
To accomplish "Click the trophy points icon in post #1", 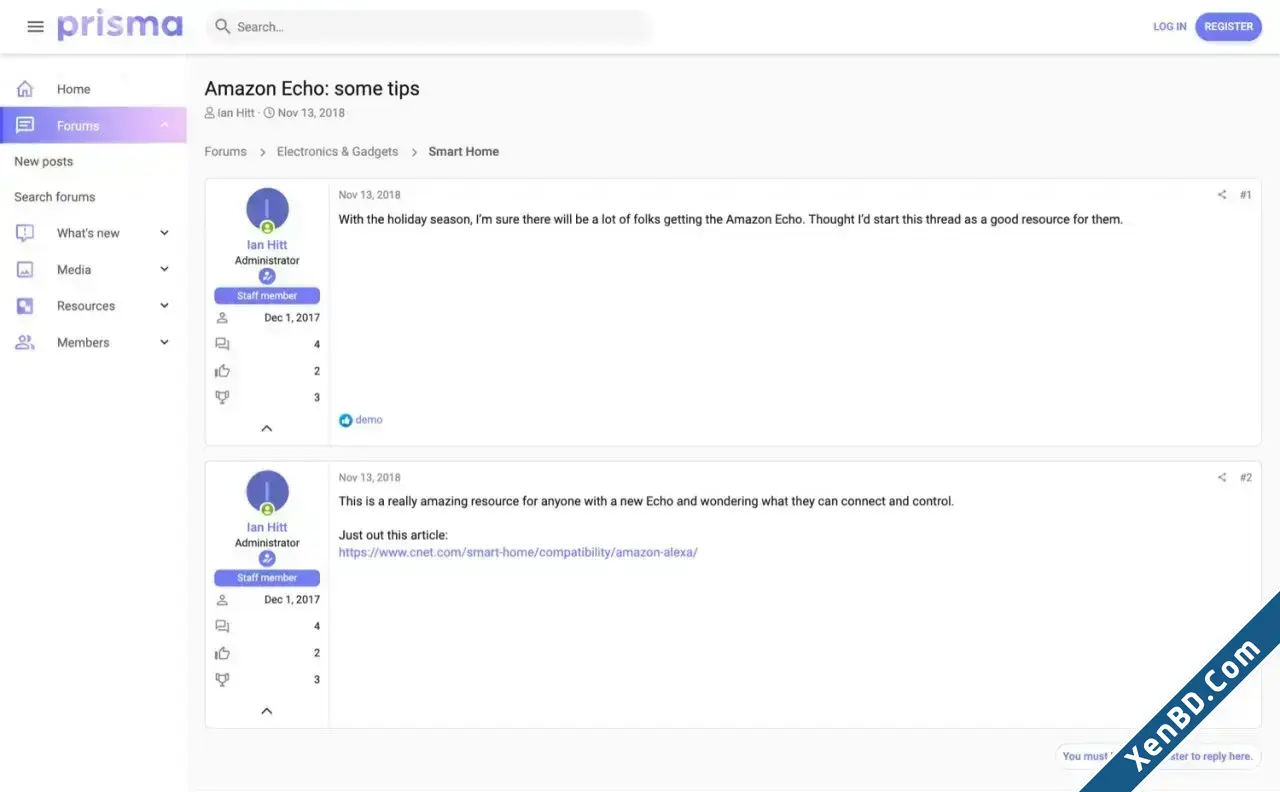I will [x=222, y=397].
